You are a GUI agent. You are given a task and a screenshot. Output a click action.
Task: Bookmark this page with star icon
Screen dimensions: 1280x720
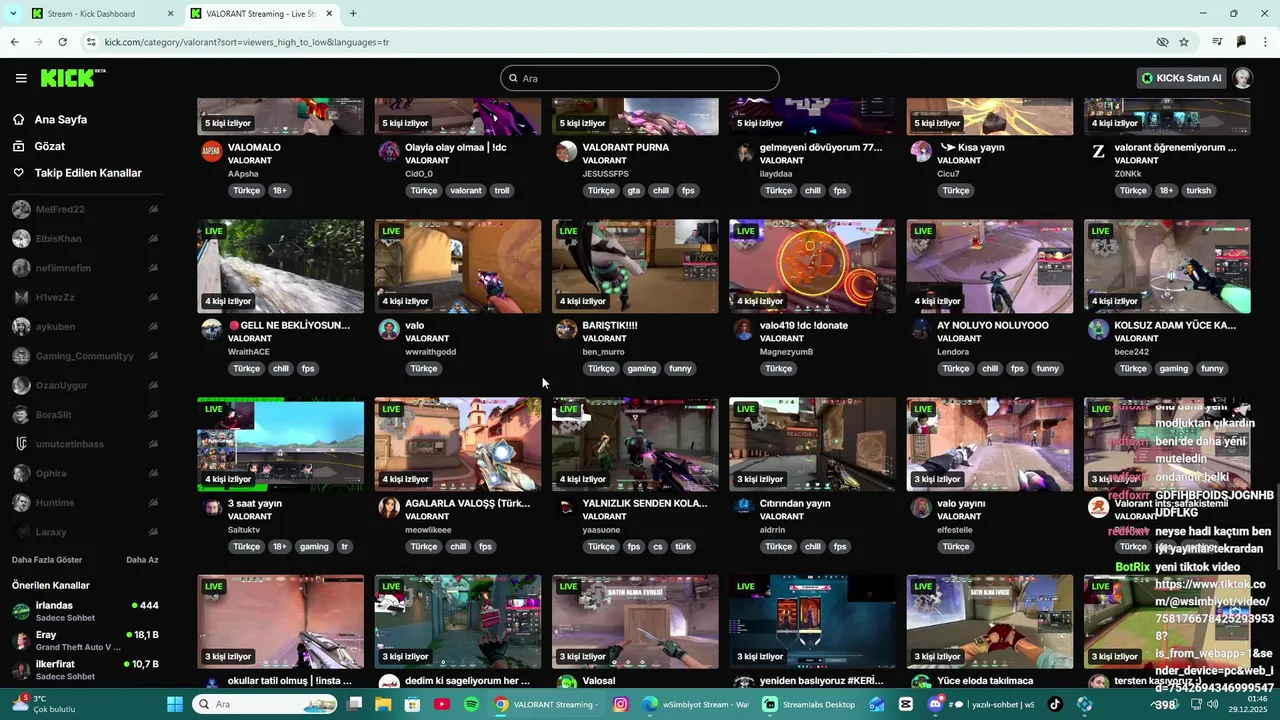coord(1184,42)
